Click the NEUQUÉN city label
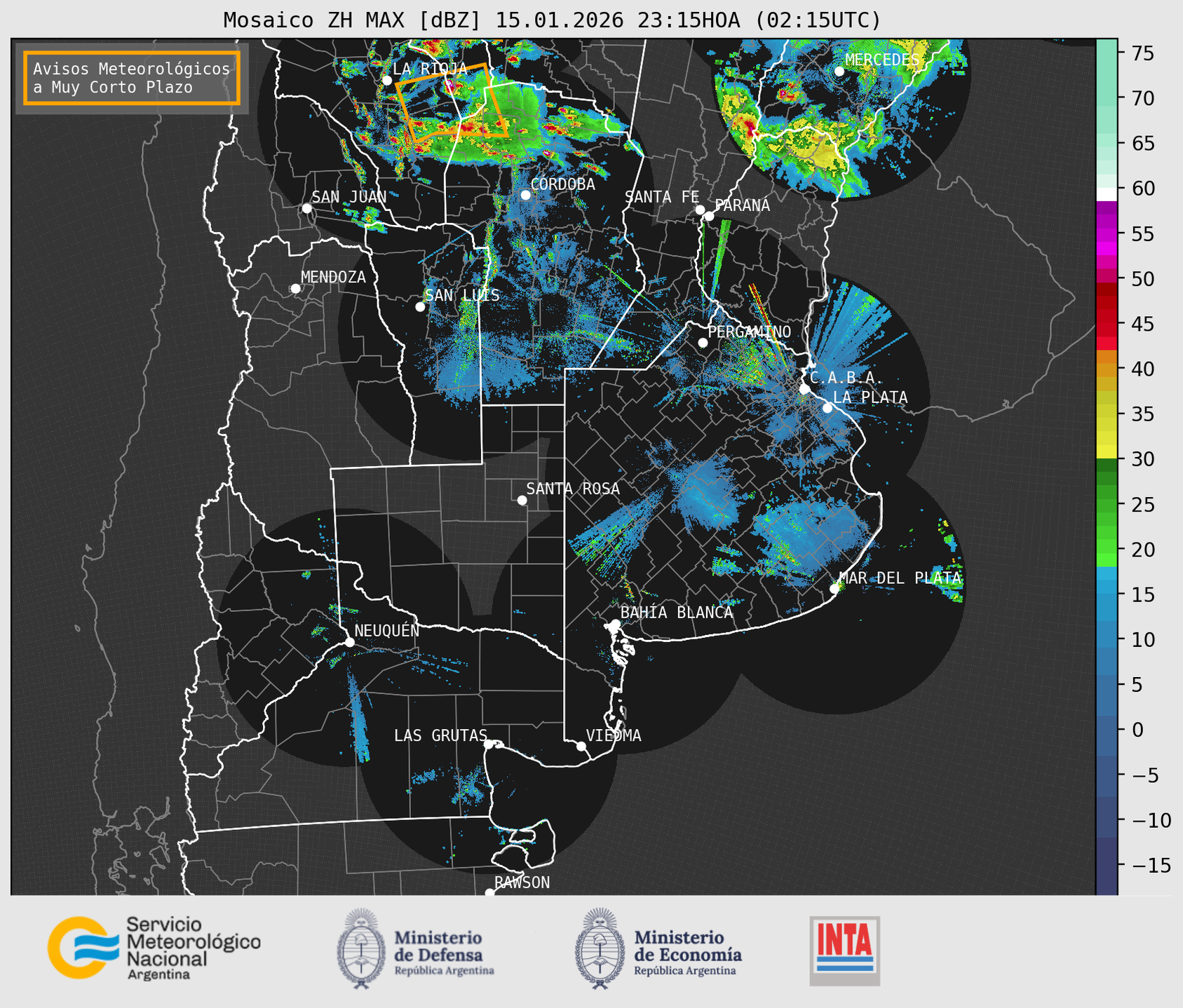The width and height of the screenshot is (1183, 1008). 386,630
